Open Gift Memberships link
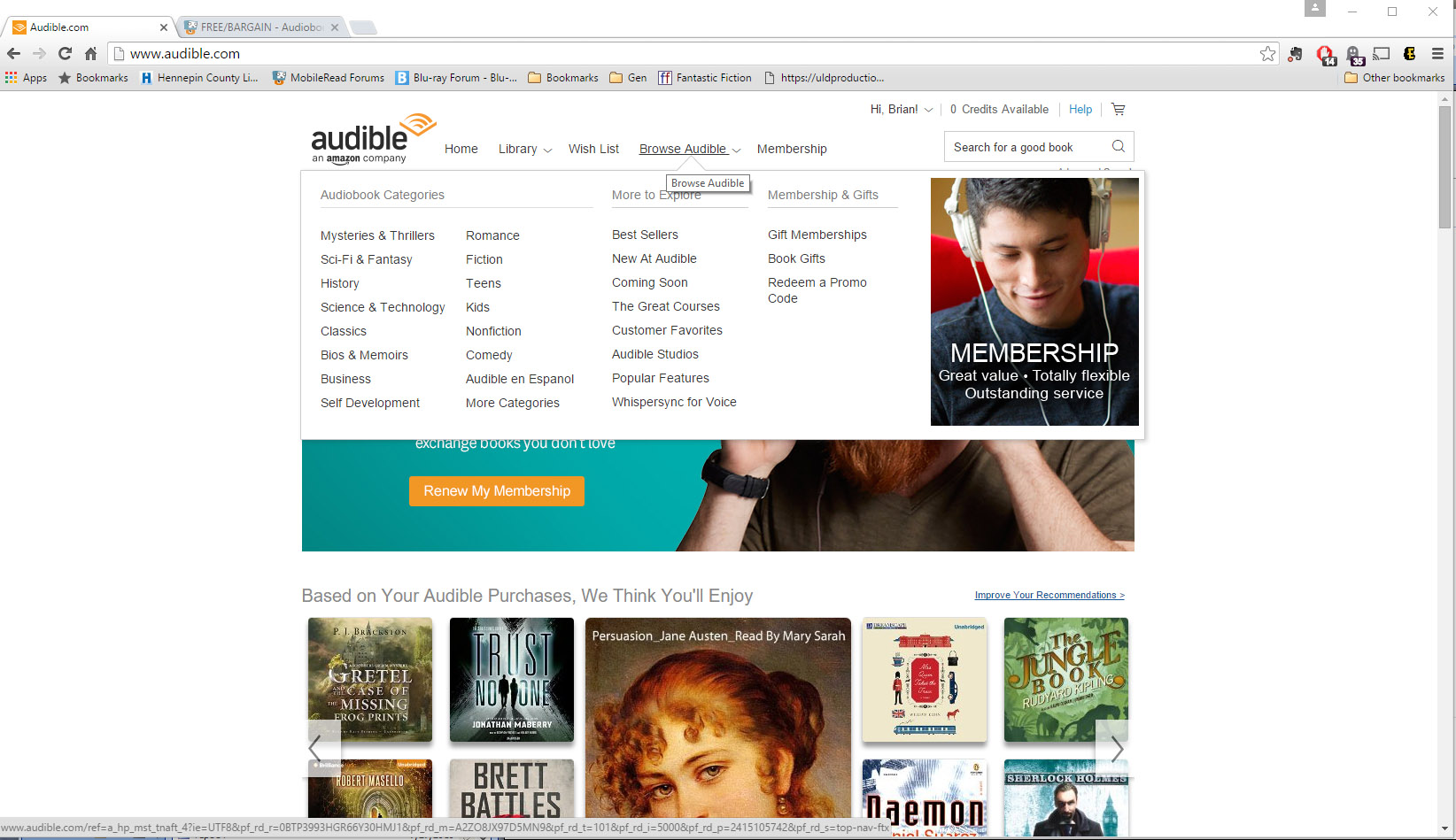 tap(817, 235)
